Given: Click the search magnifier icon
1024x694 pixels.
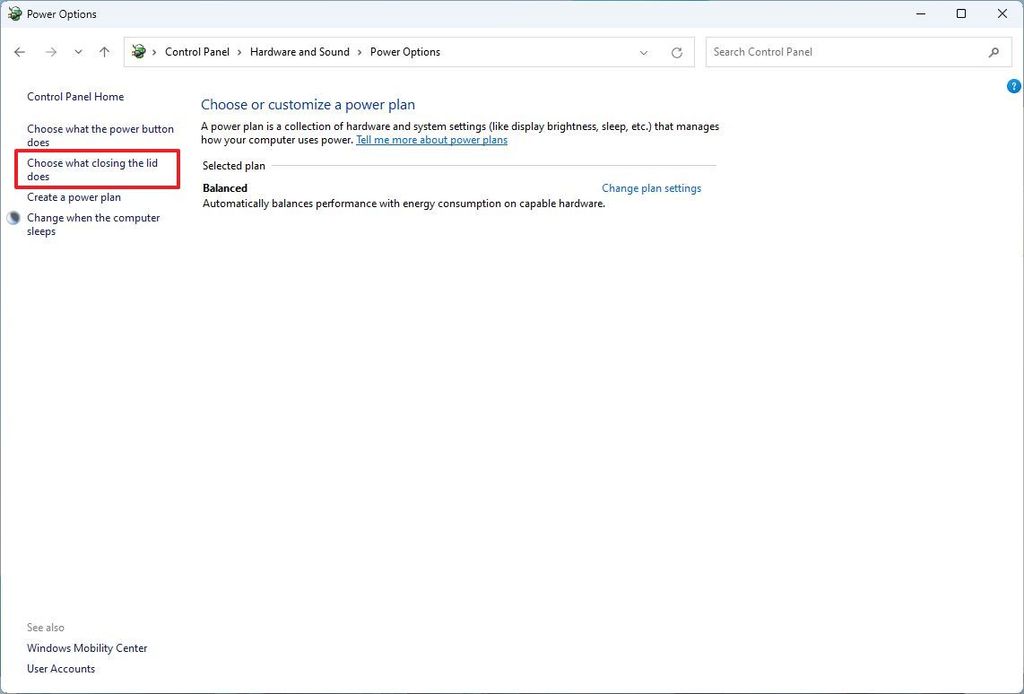Looking at the screenshot, I should pos(993,51).
